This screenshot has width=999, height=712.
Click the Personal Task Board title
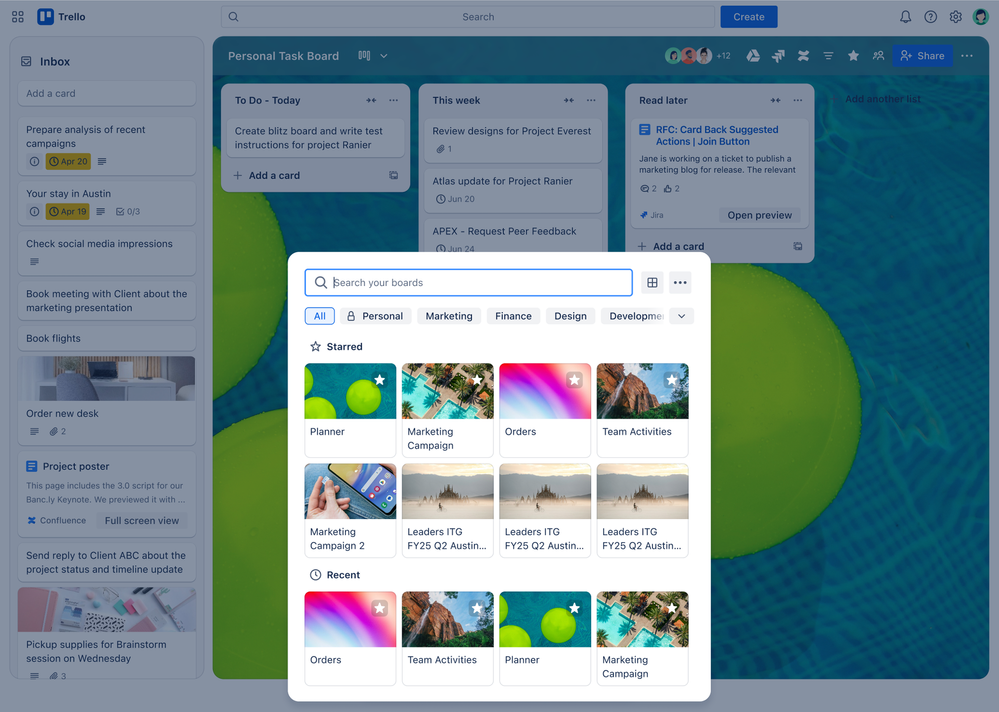[x=284, y=56]
